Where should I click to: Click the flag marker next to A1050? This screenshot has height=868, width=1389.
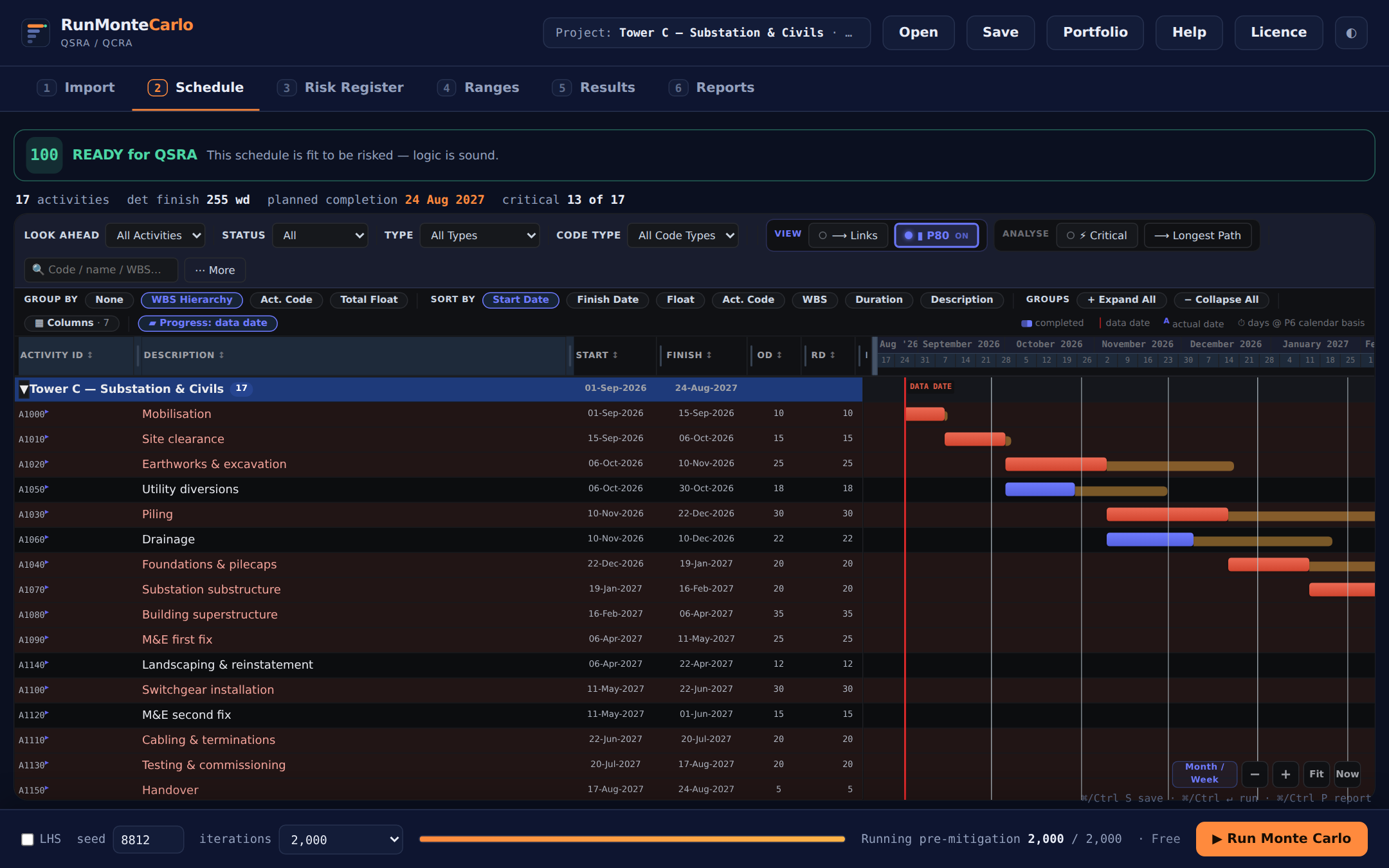click(47, 487)
